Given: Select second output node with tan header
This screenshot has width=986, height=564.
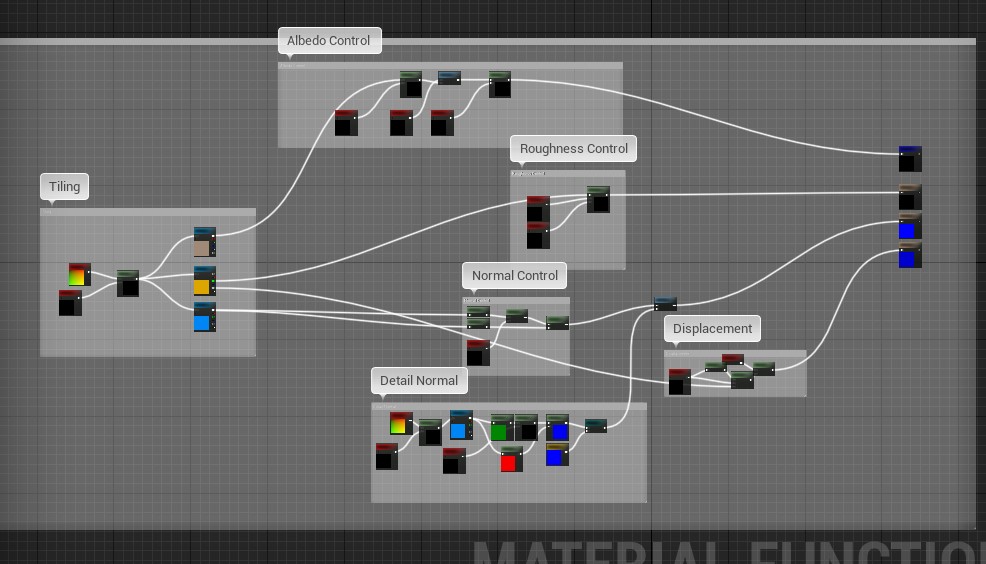Looking at the screenshot, I should pyautogui.click(x=910, y=197).
